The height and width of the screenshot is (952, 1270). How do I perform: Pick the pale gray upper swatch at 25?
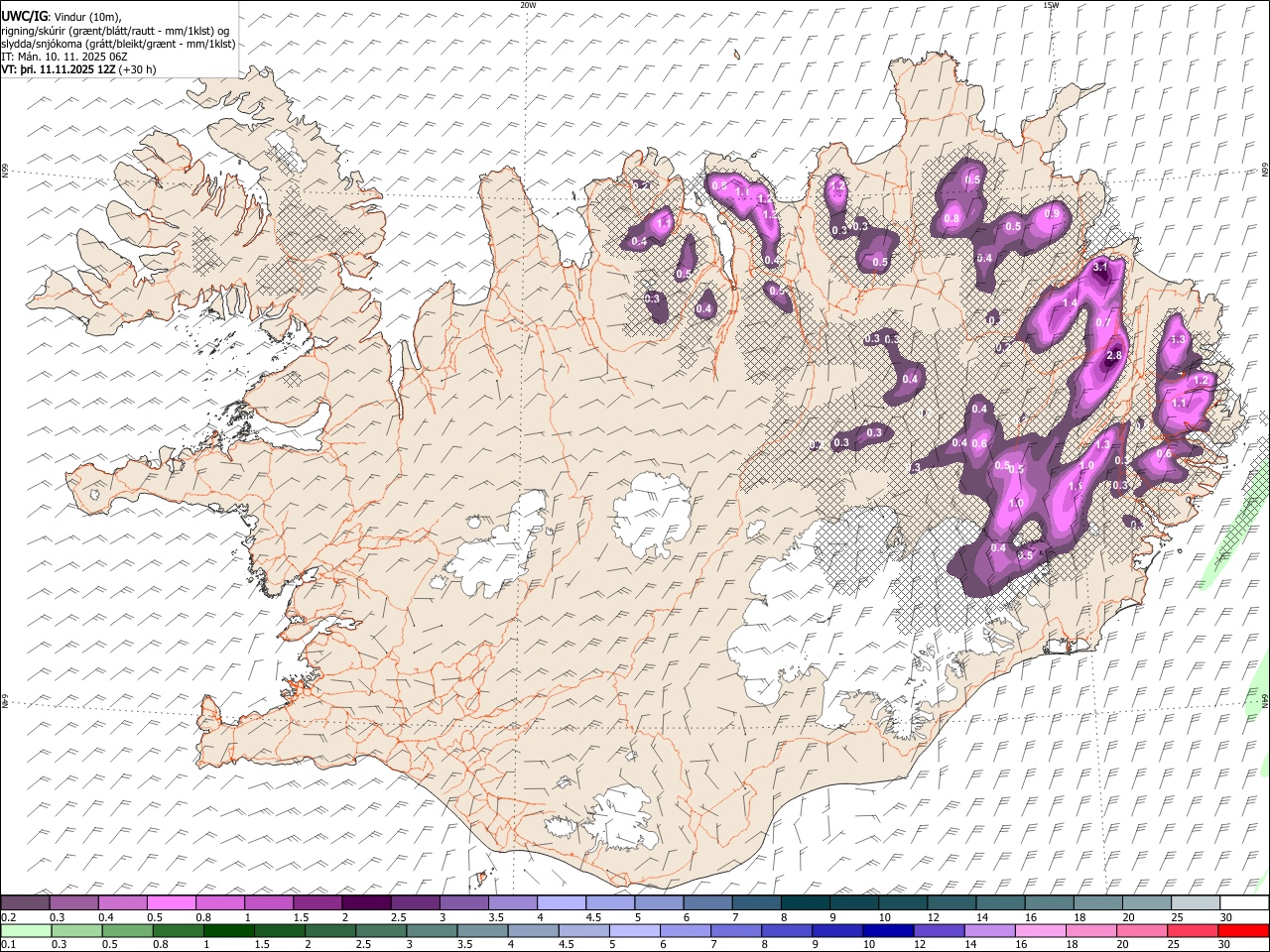click(x=1195, y=903)
